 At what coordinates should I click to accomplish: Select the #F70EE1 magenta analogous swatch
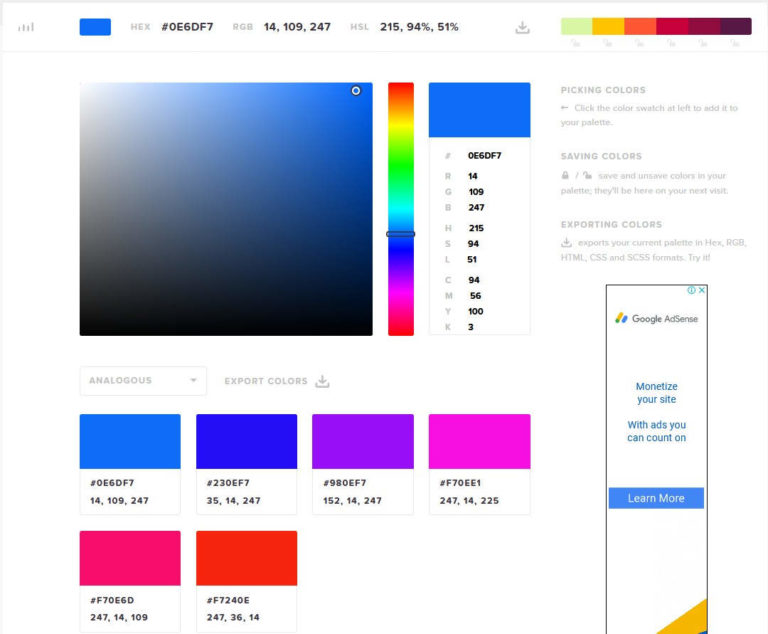[479, 441]
